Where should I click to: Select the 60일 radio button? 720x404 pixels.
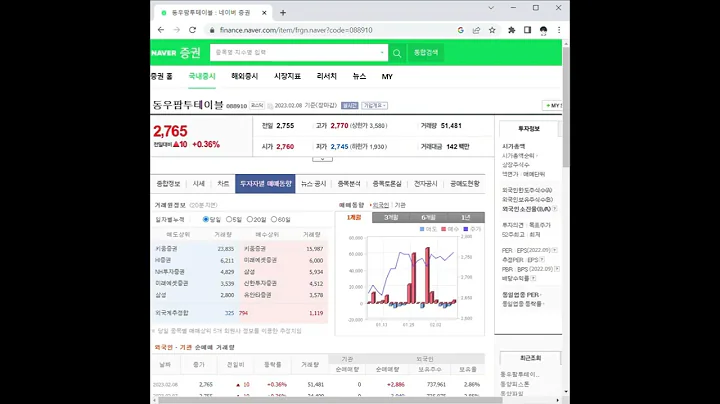point(274,219)
